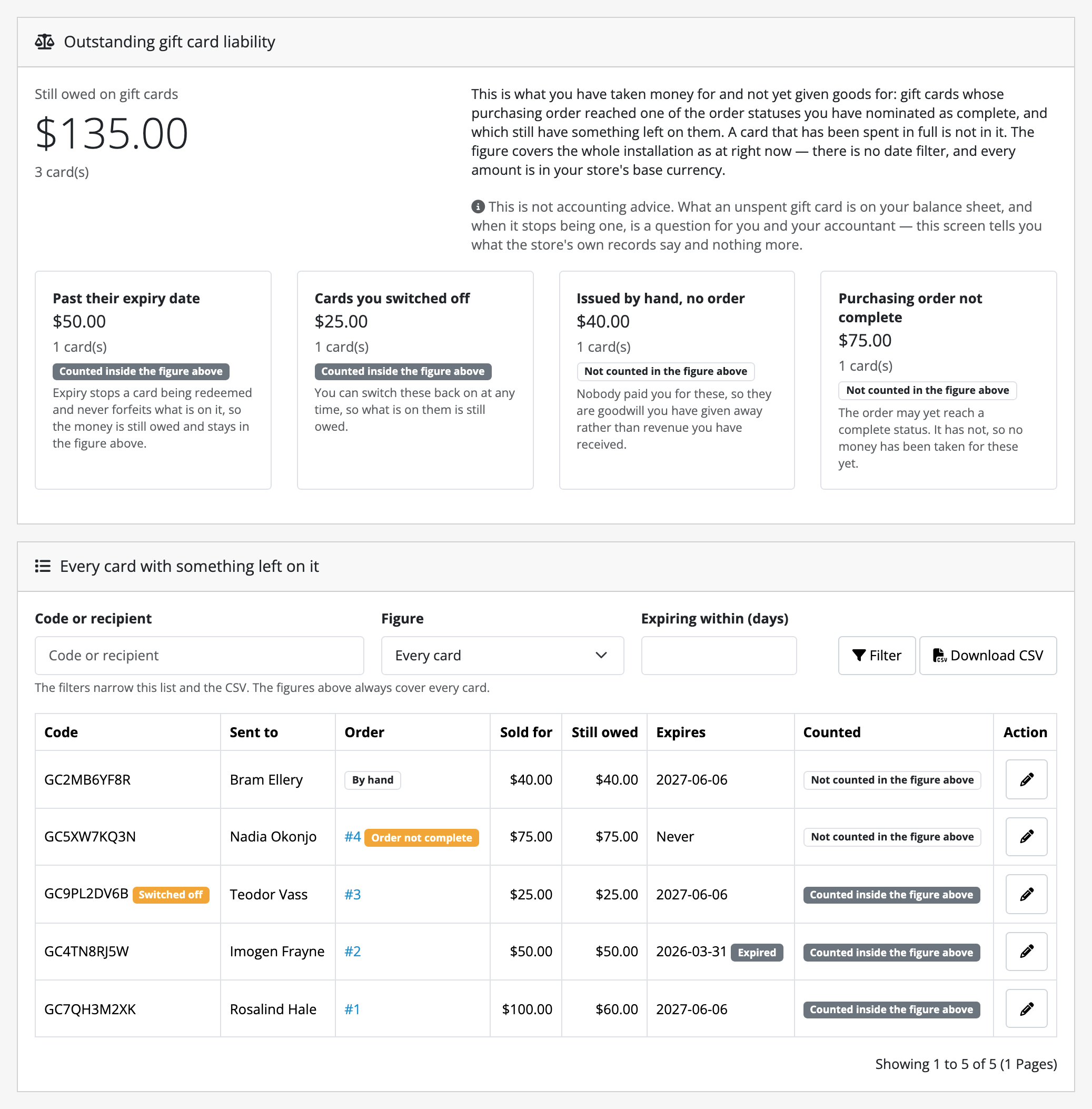
Task: Click Not counted badge in Bram Ellery row
Action: coord(892,780)
